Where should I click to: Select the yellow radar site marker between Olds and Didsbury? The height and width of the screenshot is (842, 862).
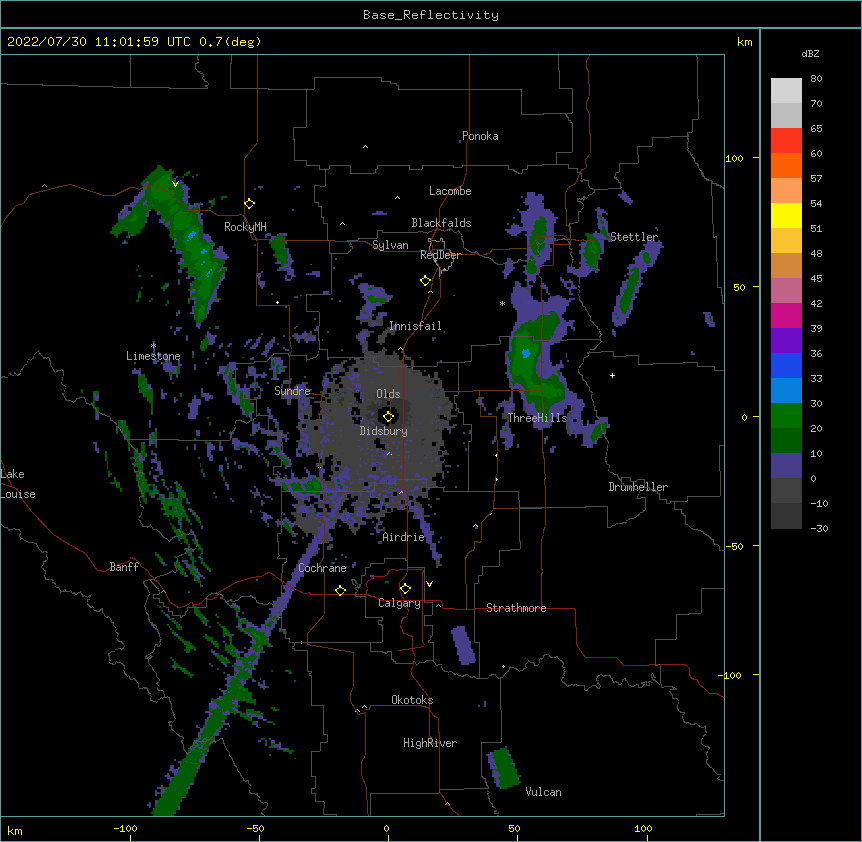(388, 417)
